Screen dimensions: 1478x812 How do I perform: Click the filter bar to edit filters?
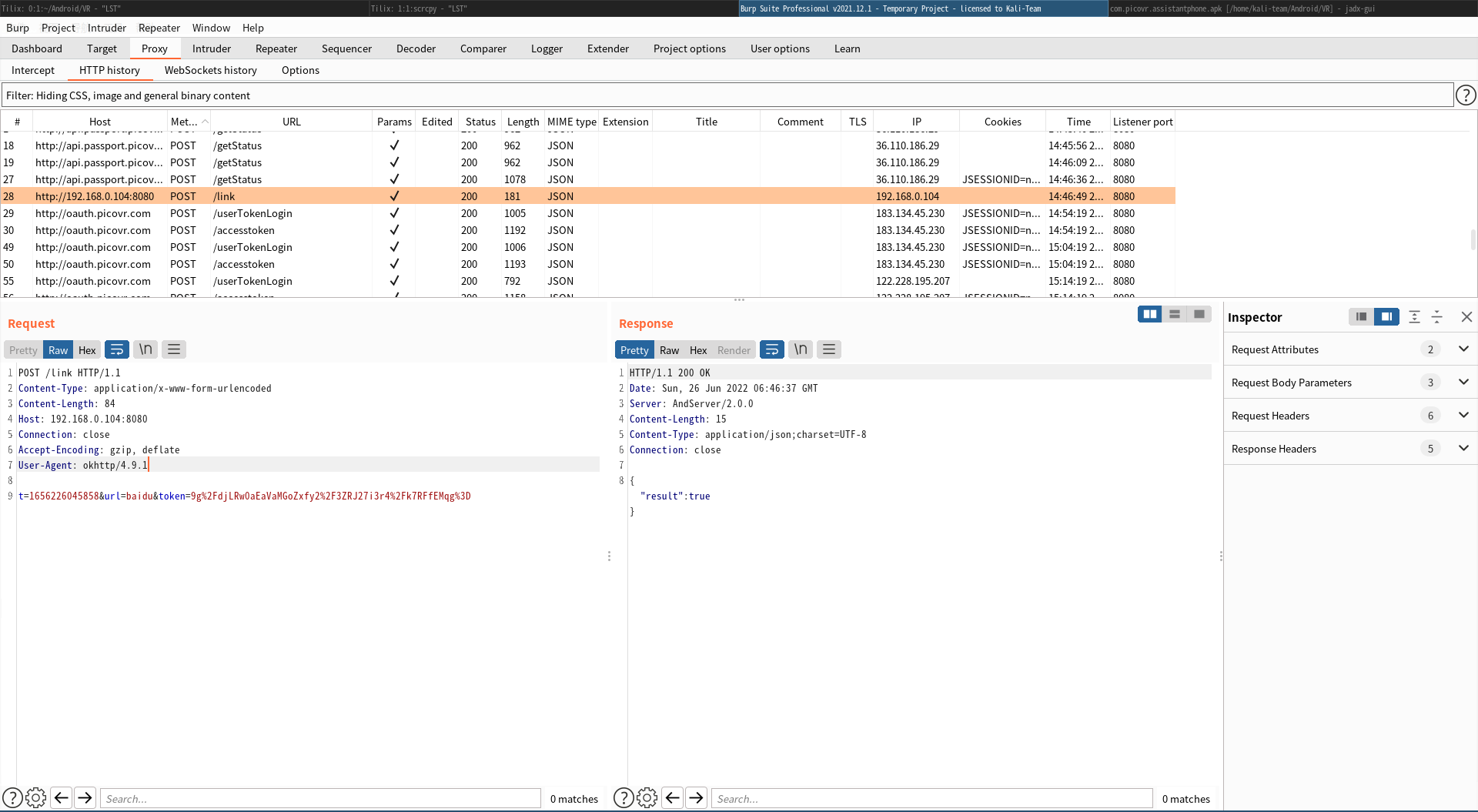[x=727, y=95]
